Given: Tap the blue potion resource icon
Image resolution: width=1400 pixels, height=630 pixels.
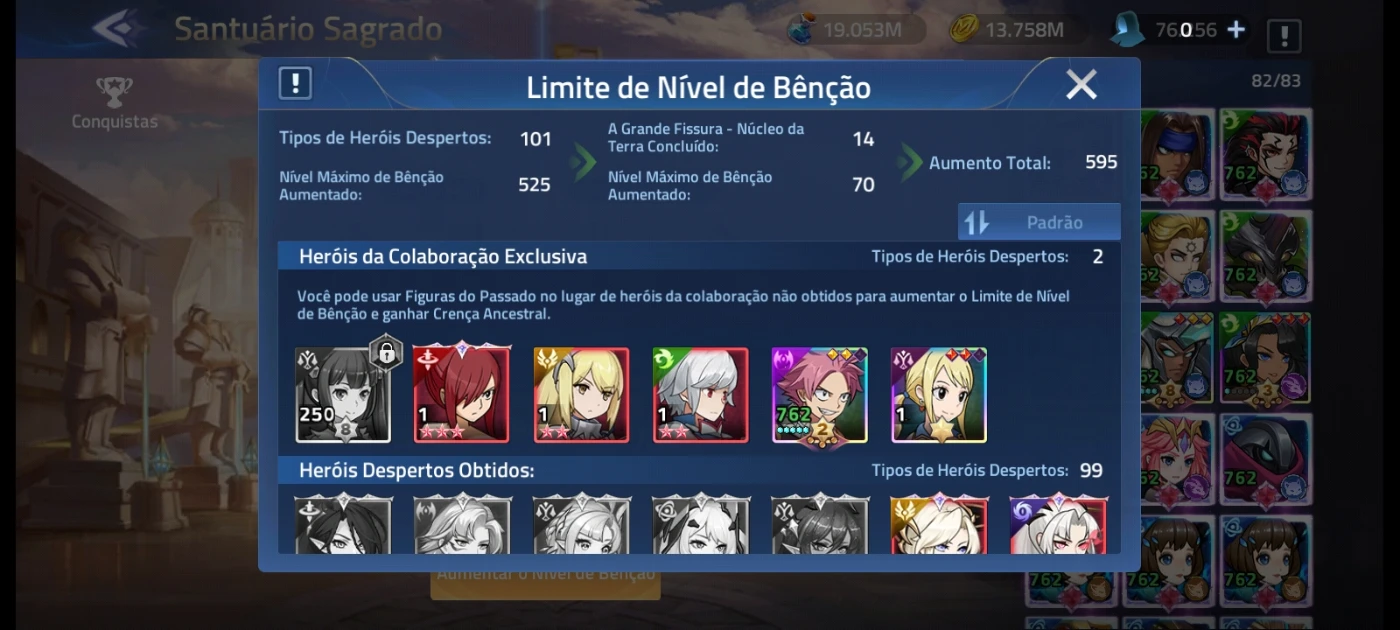Looking at the screenshot, I should 801,28.
